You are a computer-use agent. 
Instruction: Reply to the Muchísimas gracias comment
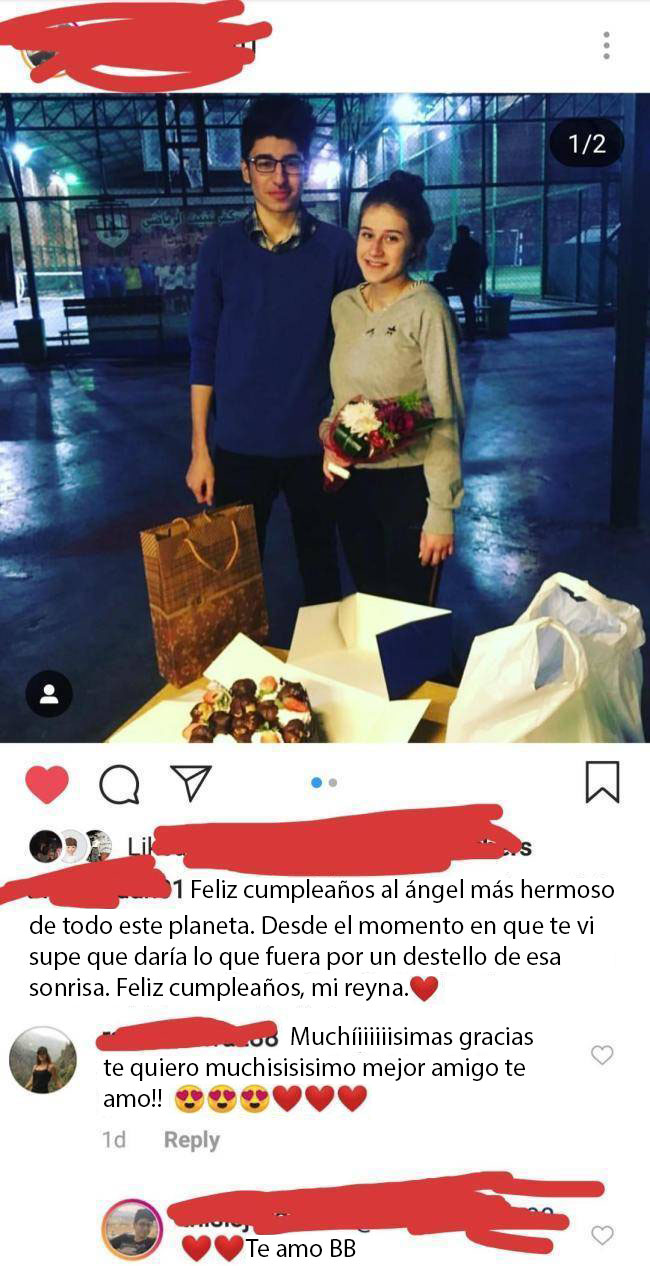point(192,1140)
